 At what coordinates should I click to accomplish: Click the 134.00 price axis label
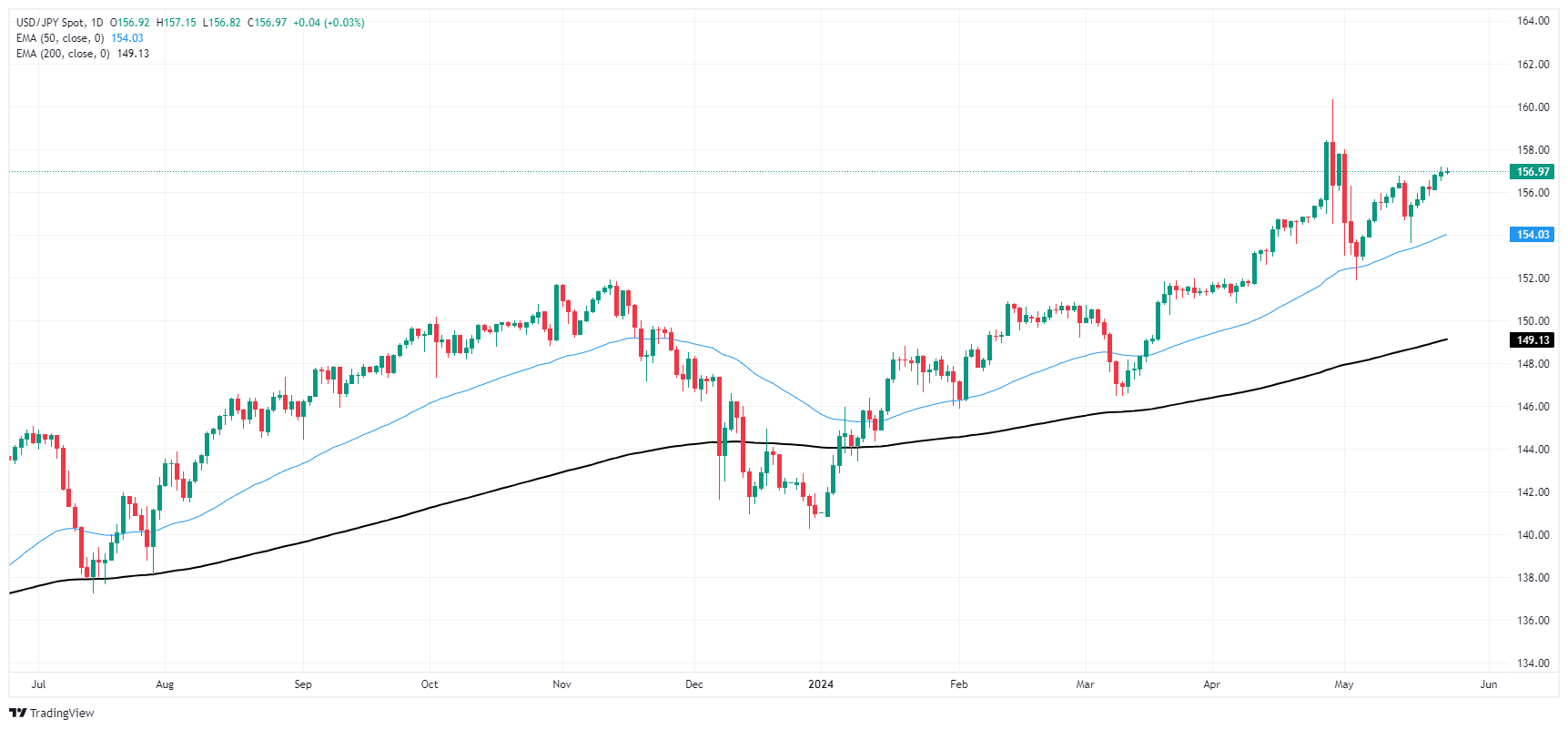click(1533, 663)
